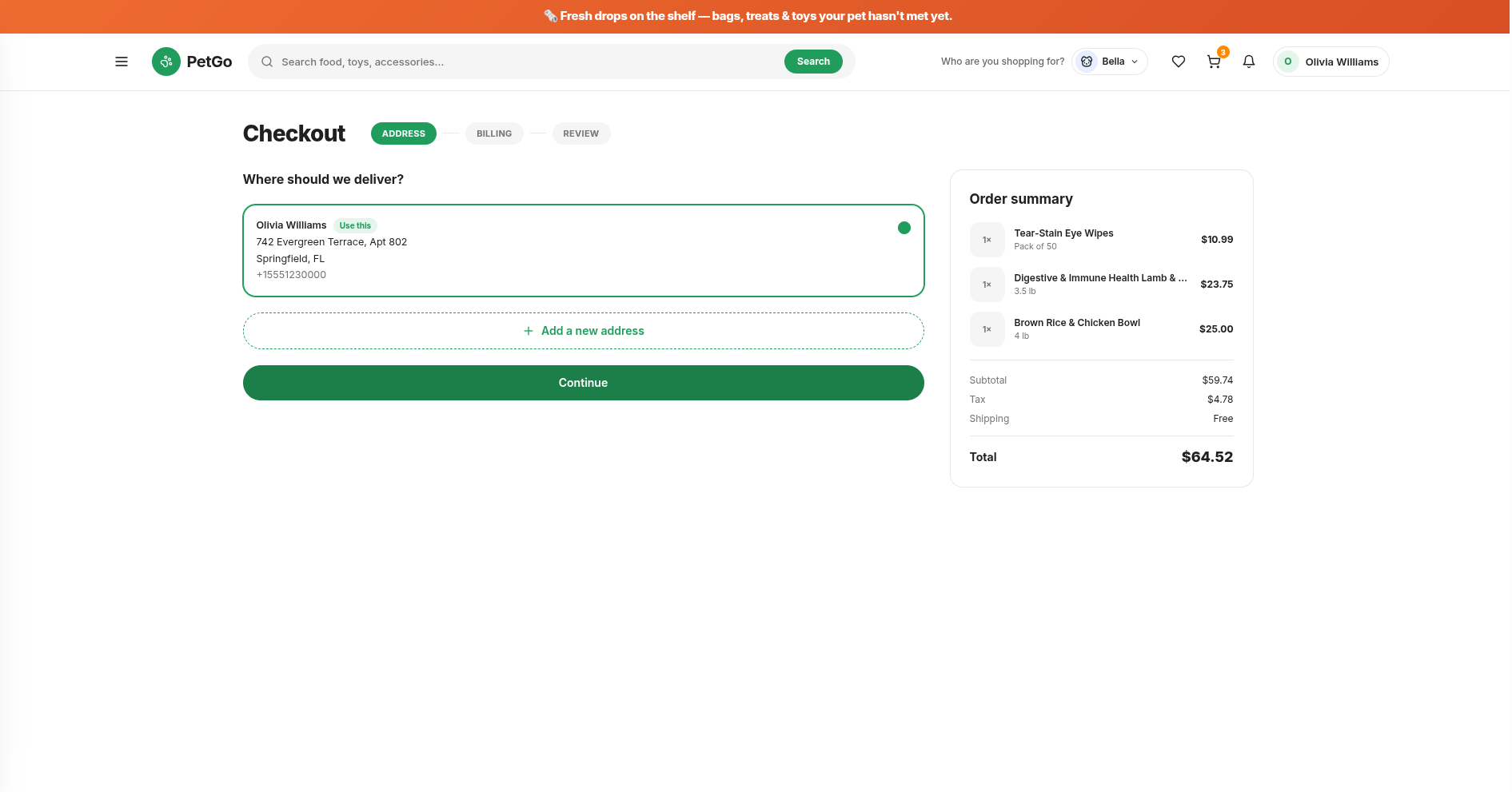This screenshot has width=1512, height=792.
Task: Click quantity badge for Brown Rice & Chicken Bowl
Action: [987, 329]
